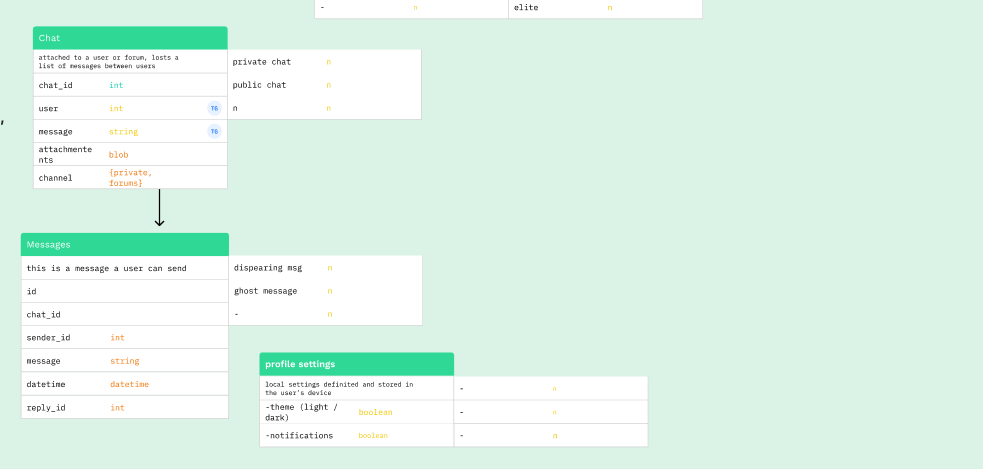Click the int type in sender_id row
983x469 pixels.
click(x=117, y=338)
